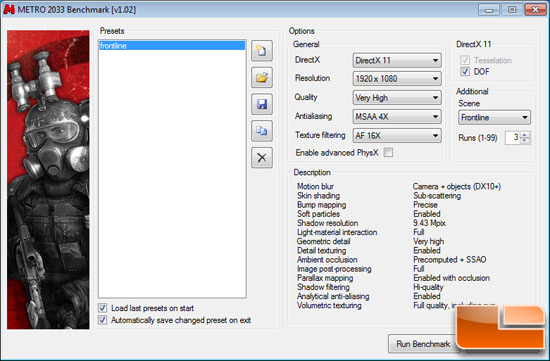Click the Hi-quality shadow filtering value
Image resolution: width=550 pixels, height=361 pixels.
[428, 287]
